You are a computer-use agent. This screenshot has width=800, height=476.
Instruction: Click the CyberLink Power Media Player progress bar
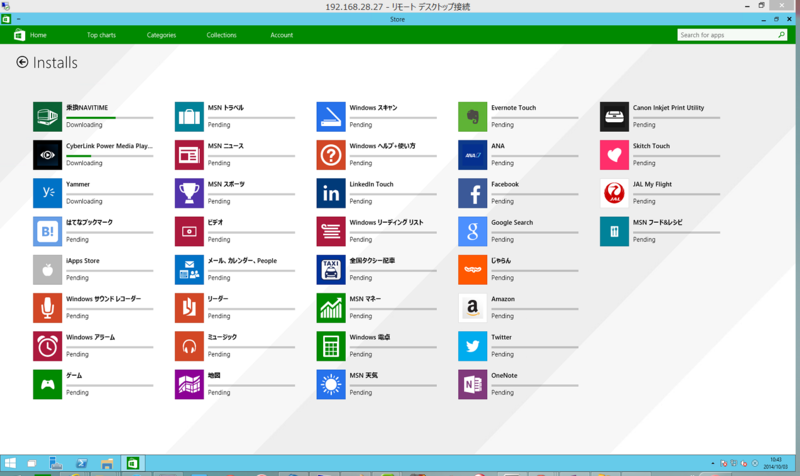tap(110, 156)
